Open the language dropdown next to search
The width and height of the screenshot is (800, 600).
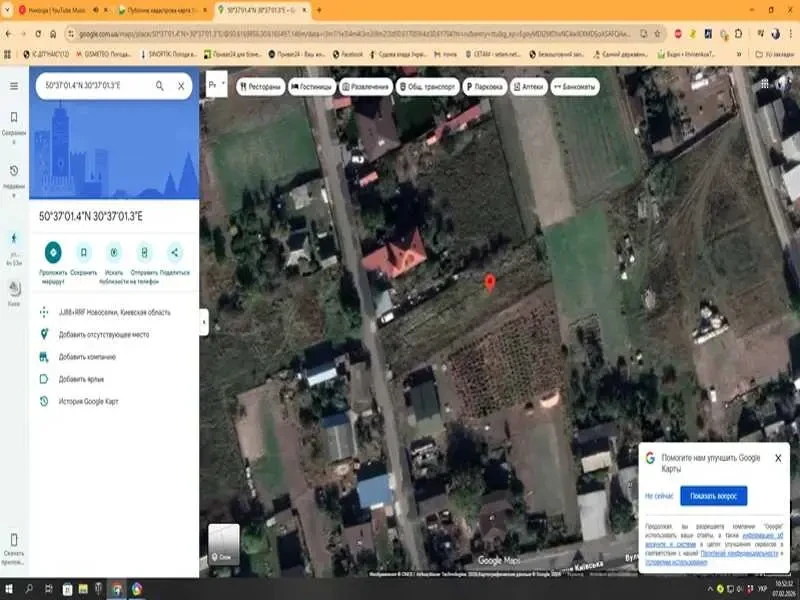215,86
